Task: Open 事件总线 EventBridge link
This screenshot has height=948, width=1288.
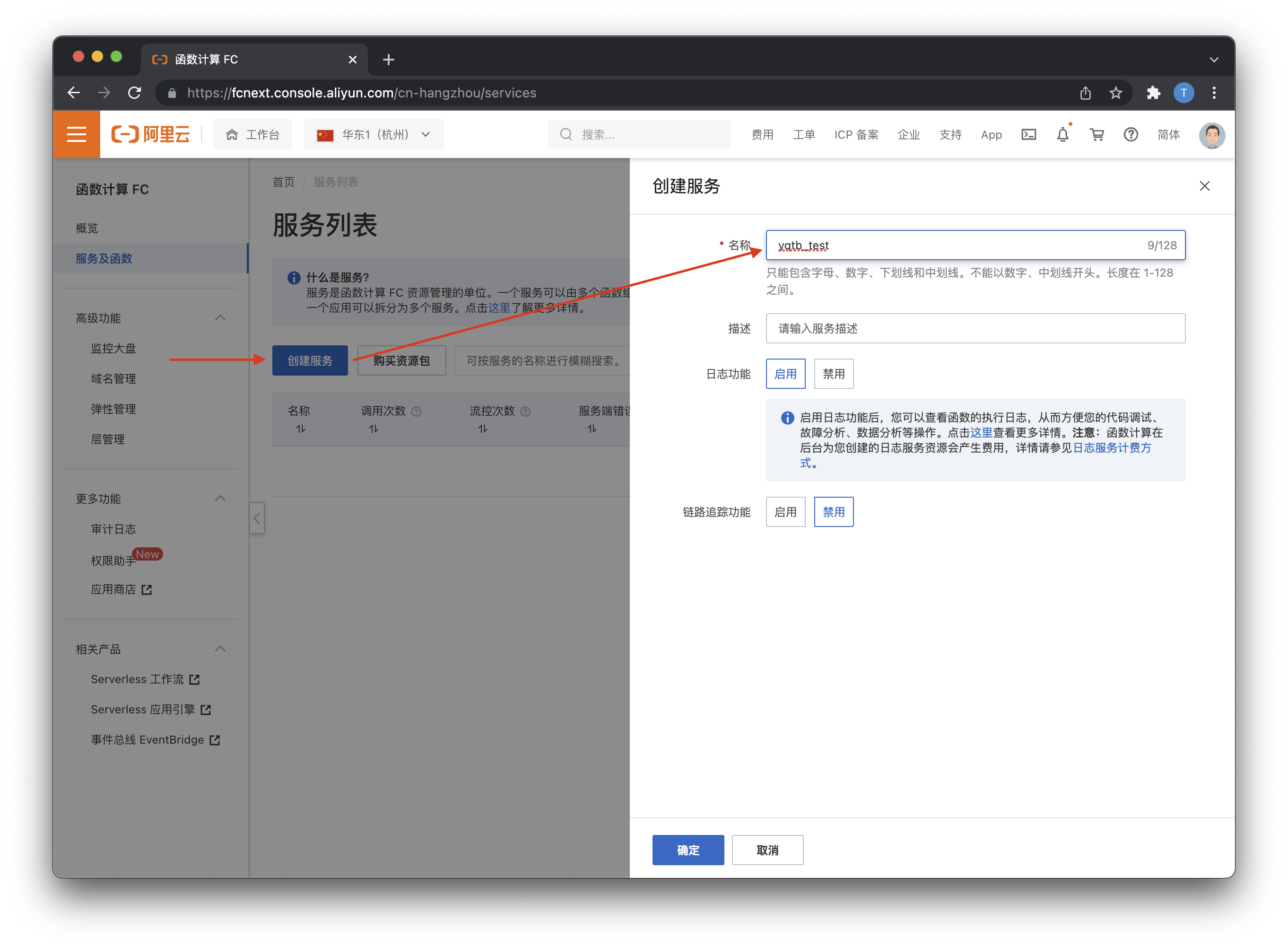Action: 156,740
